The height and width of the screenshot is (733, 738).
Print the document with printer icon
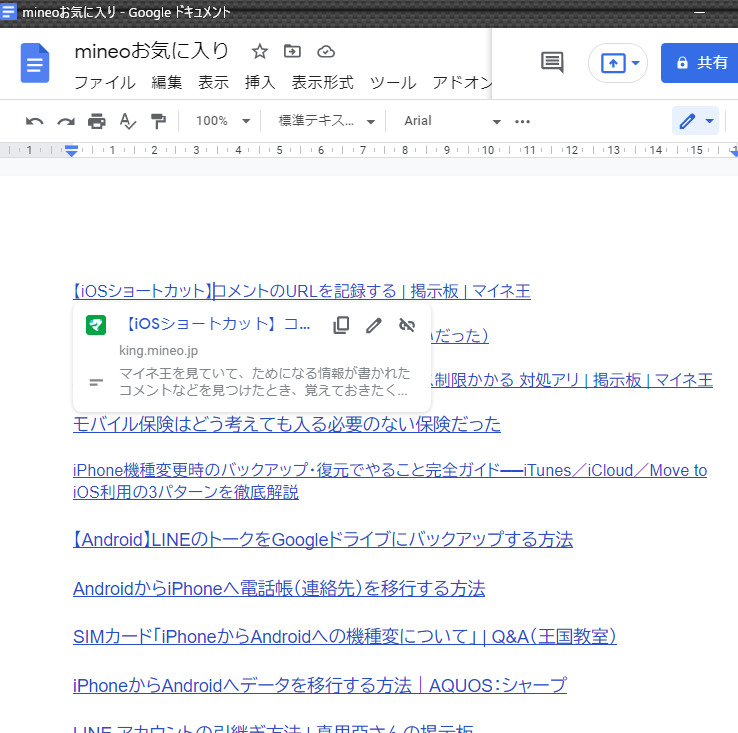point(97,121)
